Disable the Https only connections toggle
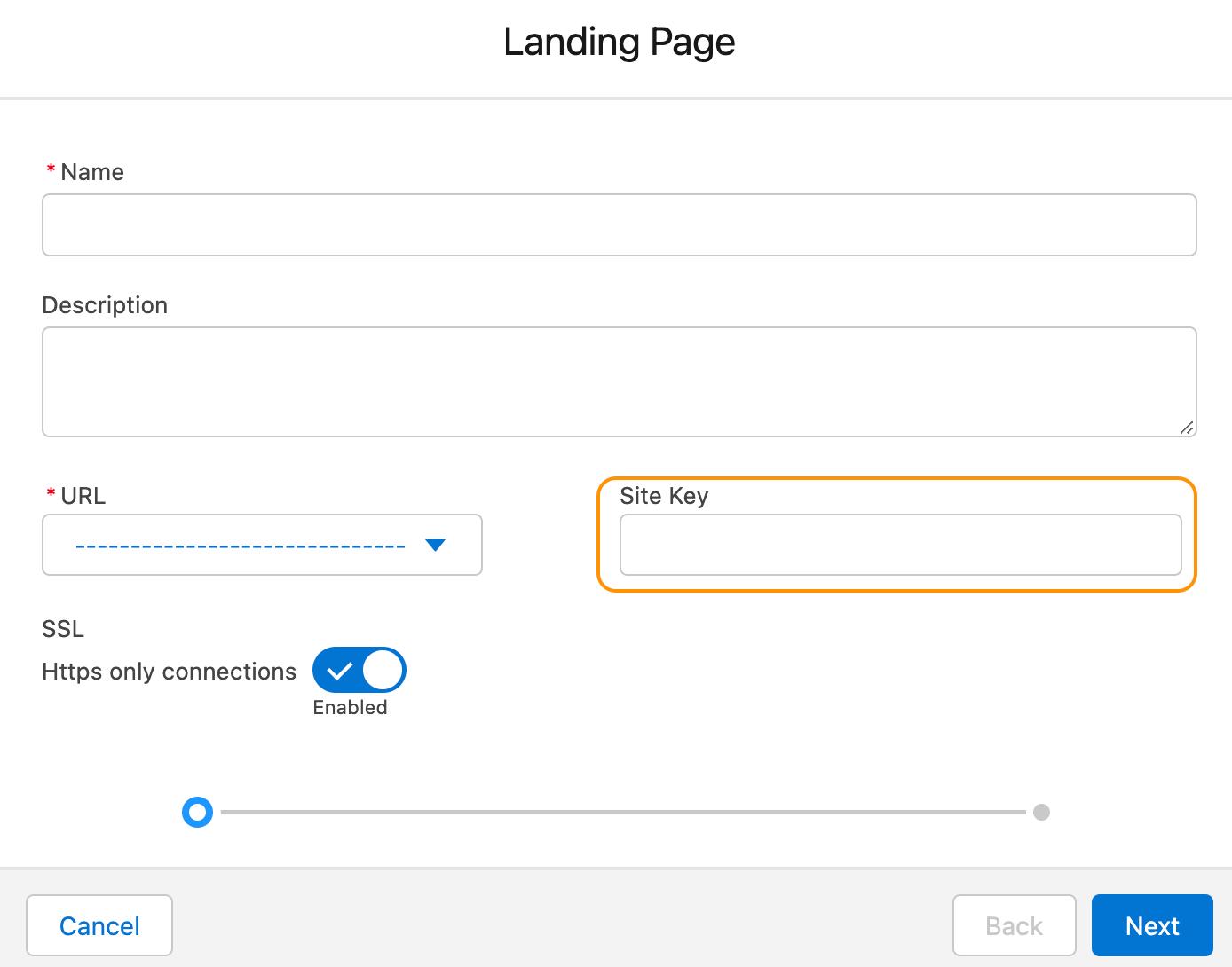Viewport: 1232px width, 967px height. click(x=359, y=671)
